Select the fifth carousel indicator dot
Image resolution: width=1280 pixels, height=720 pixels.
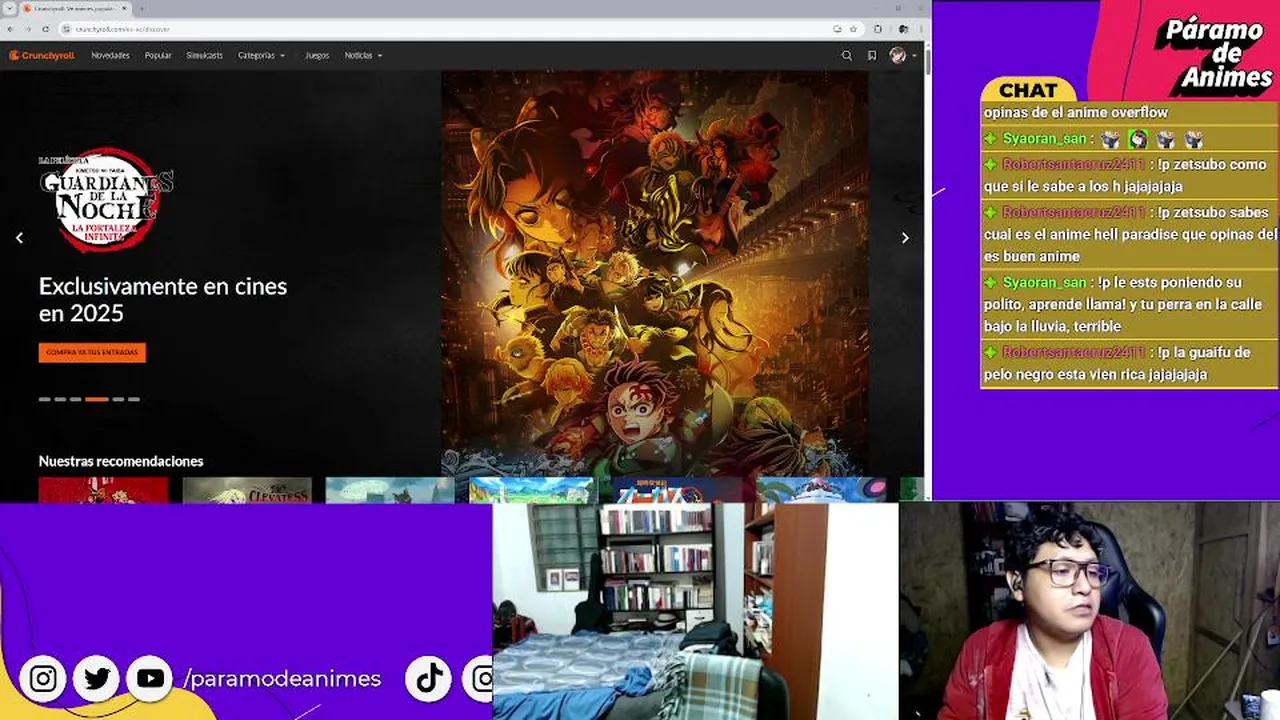point(118,399)
